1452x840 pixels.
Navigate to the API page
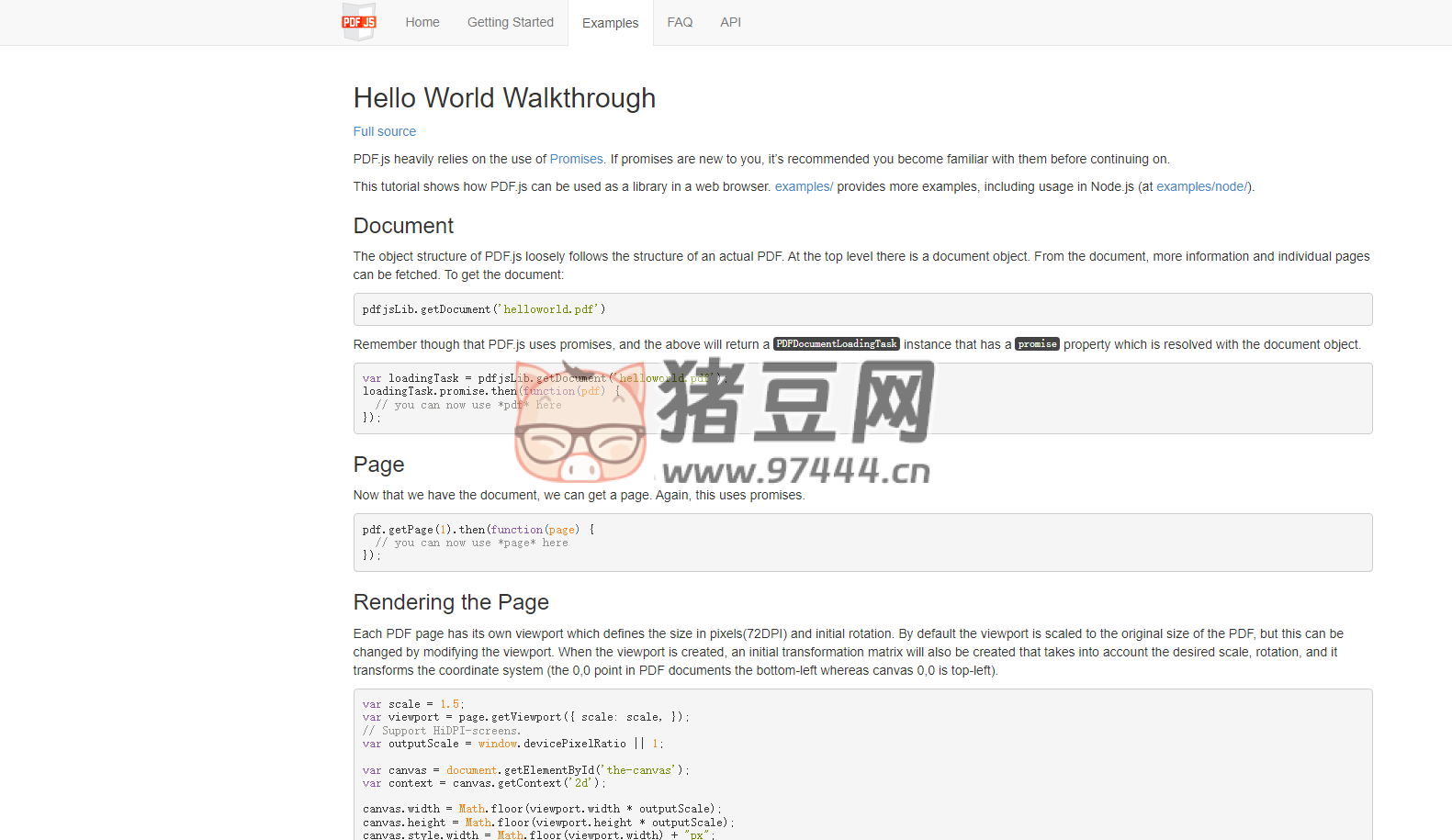(730, 22)
